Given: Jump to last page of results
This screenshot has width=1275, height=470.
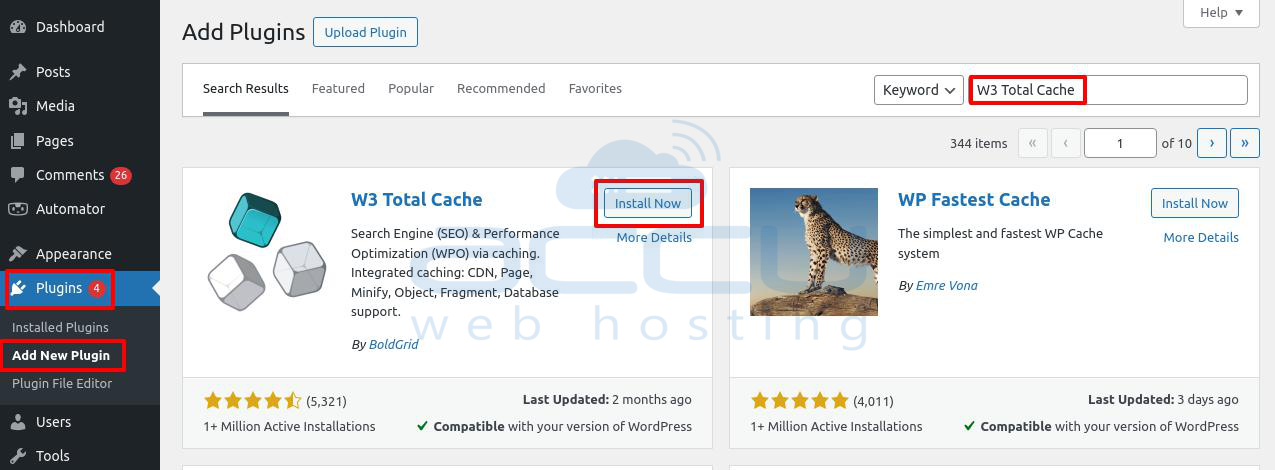Looking at the screenshot, I should (x=1245, y=143).
